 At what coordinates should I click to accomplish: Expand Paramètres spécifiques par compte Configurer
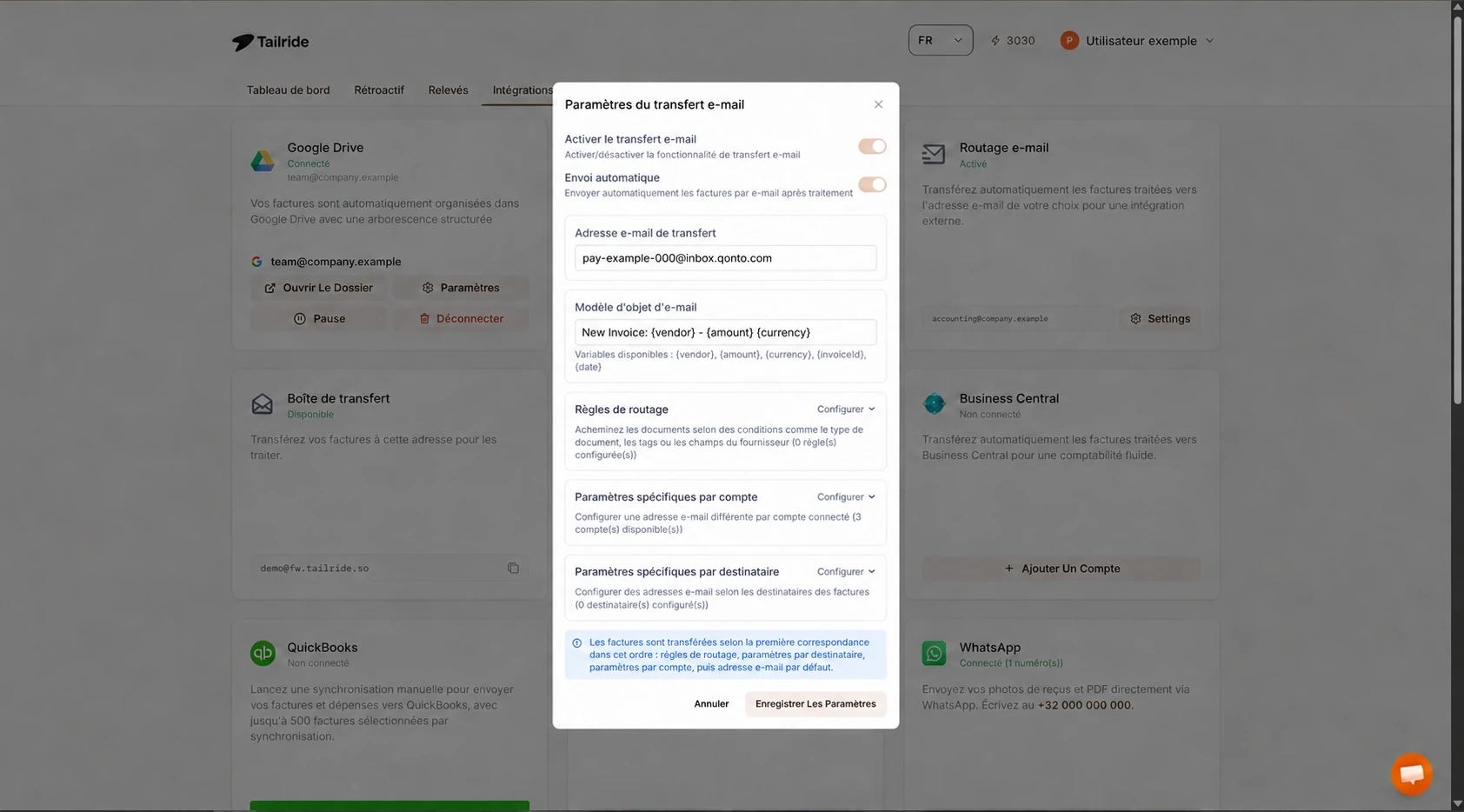tap(846, 497)
